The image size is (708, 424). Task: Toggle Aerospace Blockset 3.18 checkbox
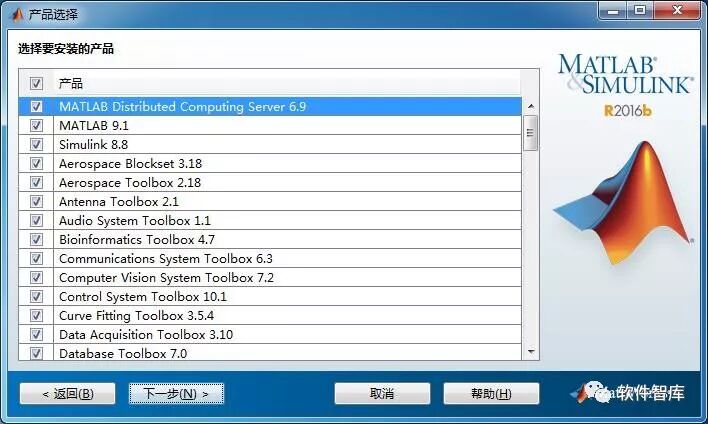(36, 163)
